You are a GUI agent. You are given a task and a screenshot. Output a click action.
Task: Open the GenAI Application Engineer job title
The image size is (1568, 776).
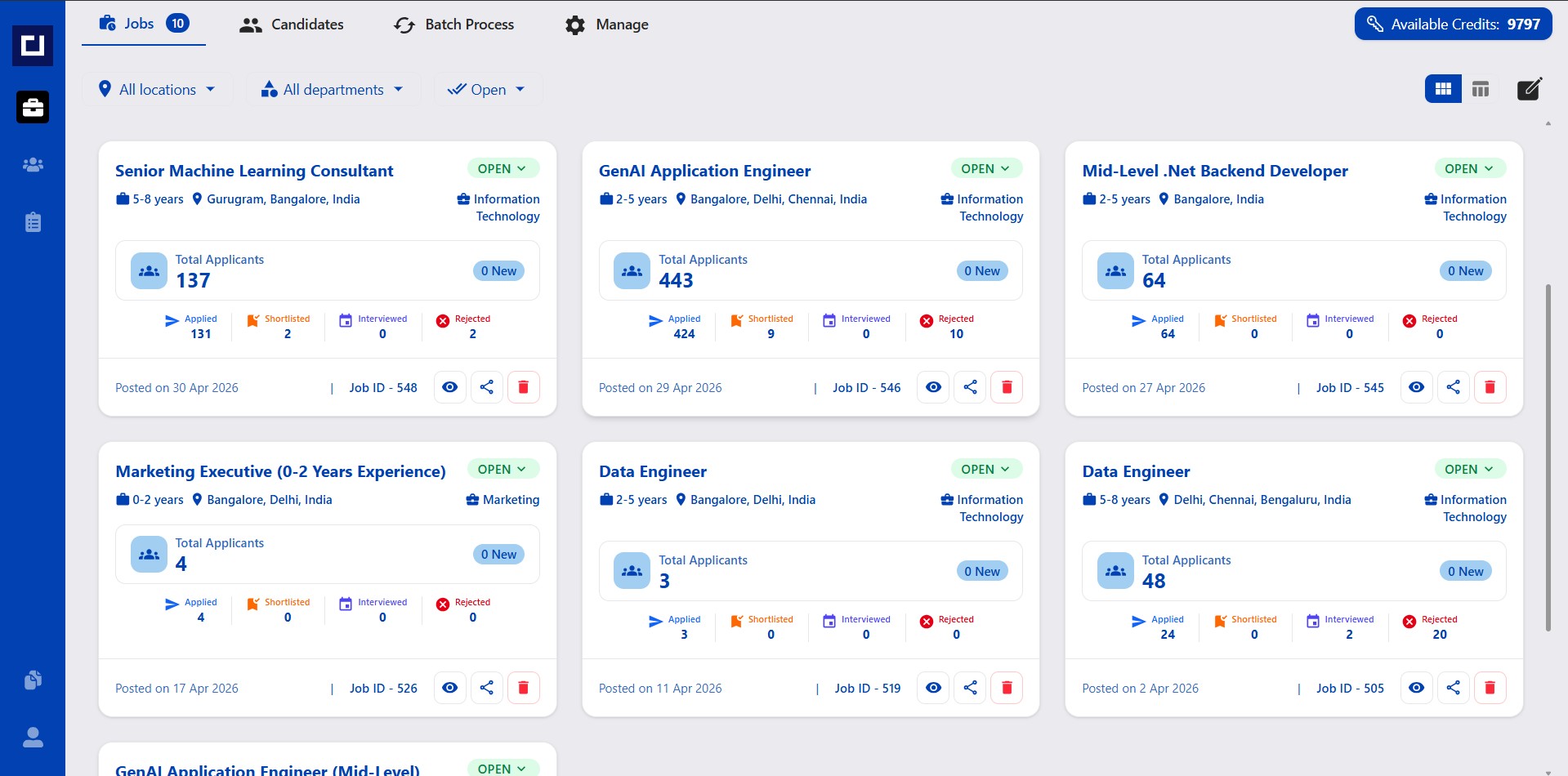704,171
